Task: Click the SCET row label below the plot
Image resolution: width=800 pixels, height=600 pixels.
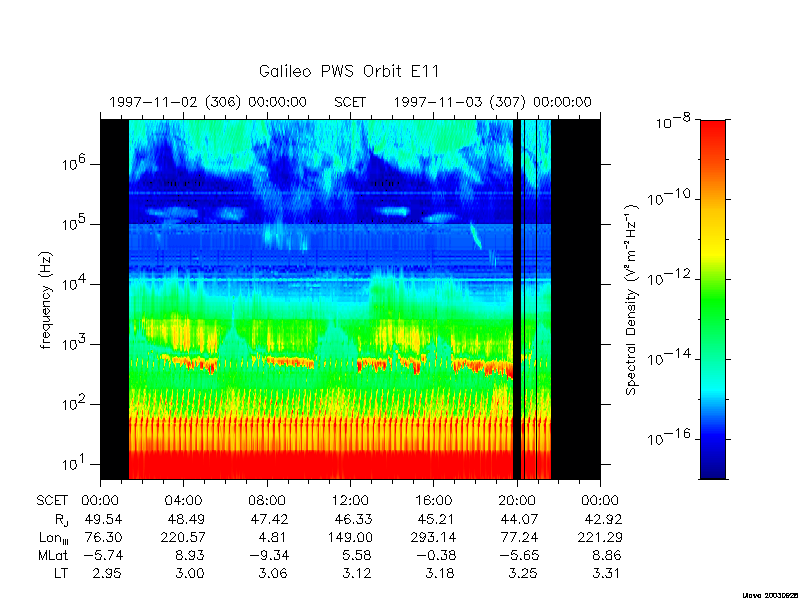Action: click(52, 501)
